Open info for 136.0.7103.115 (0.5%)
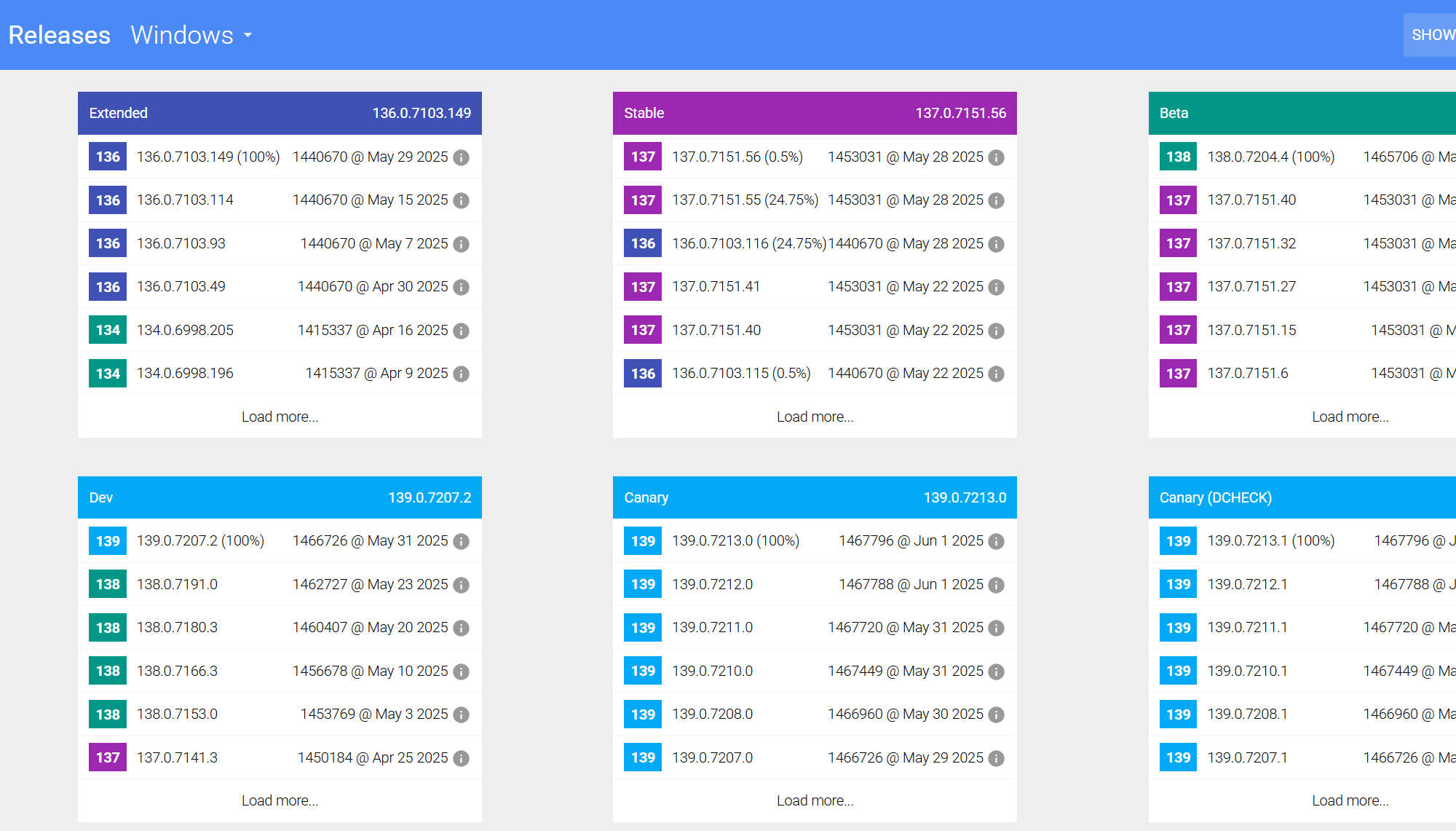 pyautogui.click(x=997, y=374)
